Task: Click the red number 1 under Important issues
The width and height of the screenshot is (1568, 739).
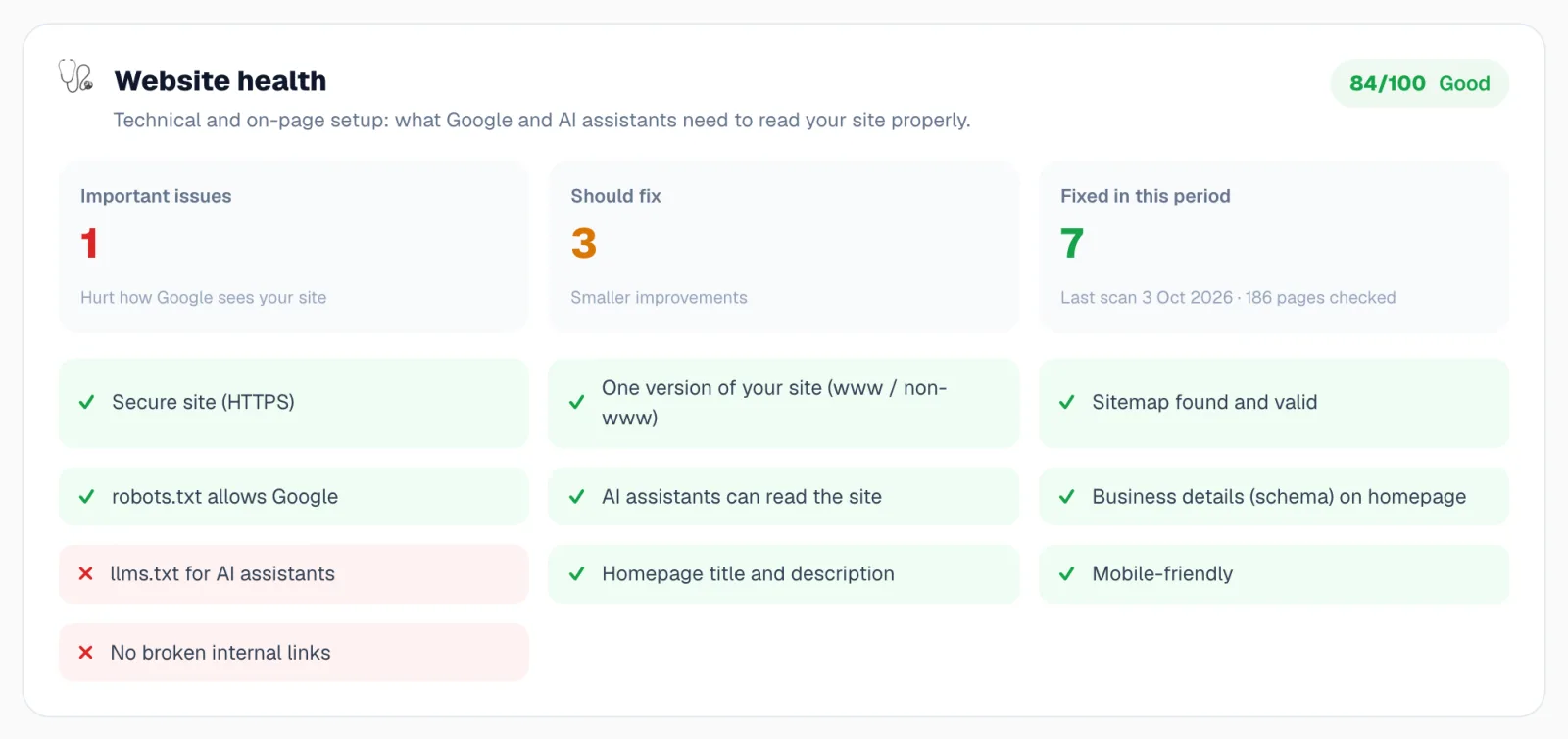Action: [89, 243]
